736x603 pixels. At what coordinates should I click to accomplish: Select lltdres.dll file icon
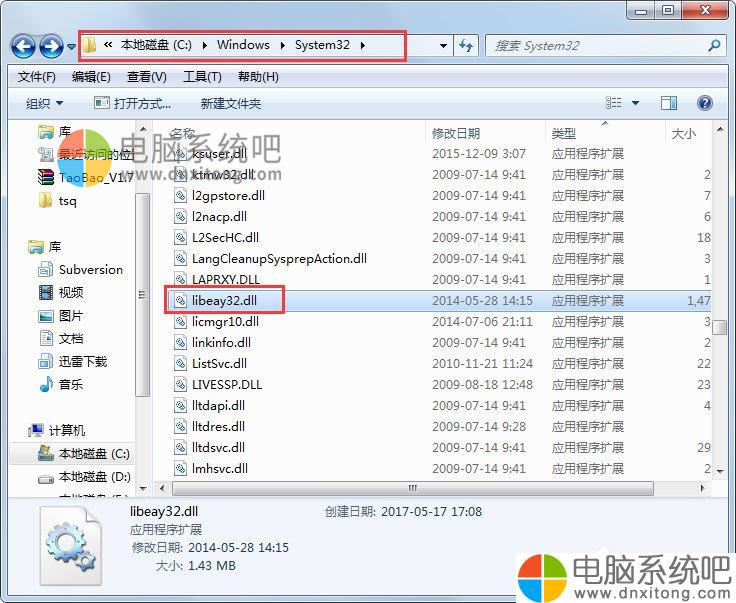180,427
